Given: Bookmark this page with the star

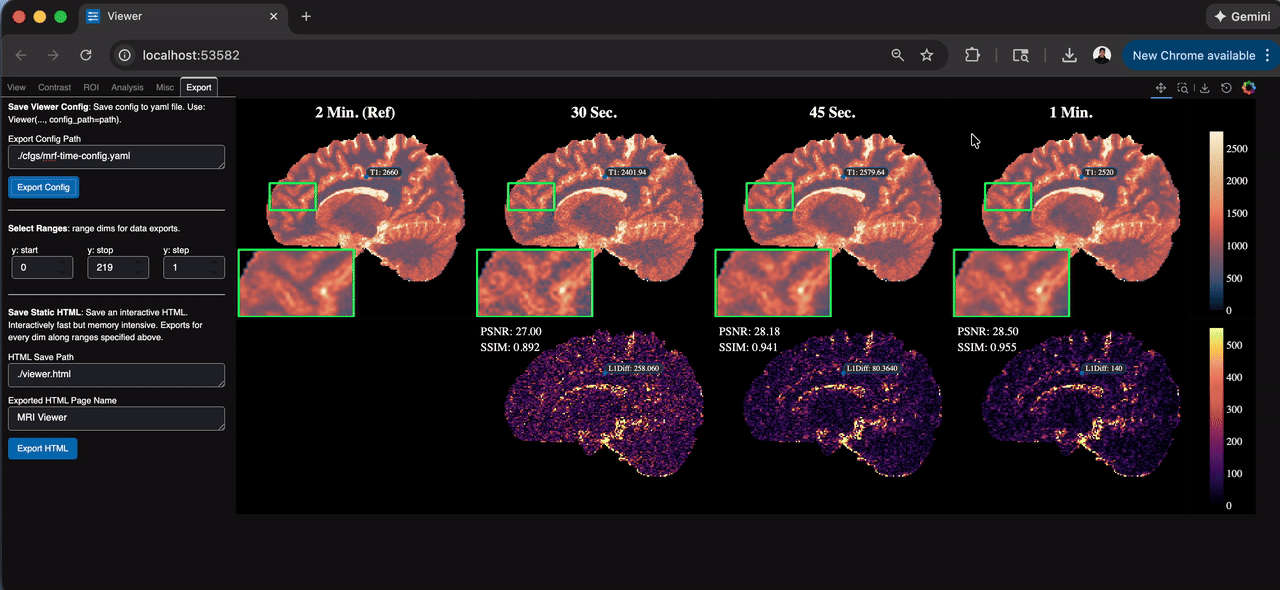Looking at the screenshot, I should [x=927, y=56].
